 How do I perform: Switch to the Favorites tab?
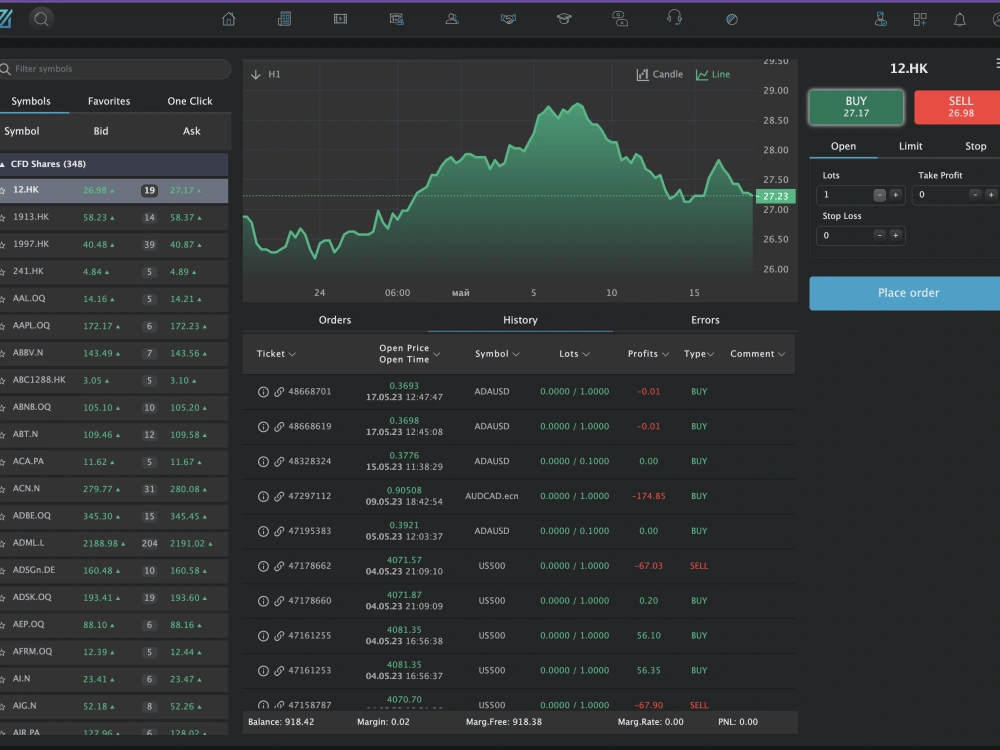pyautogui.click(x=109, y=101)
